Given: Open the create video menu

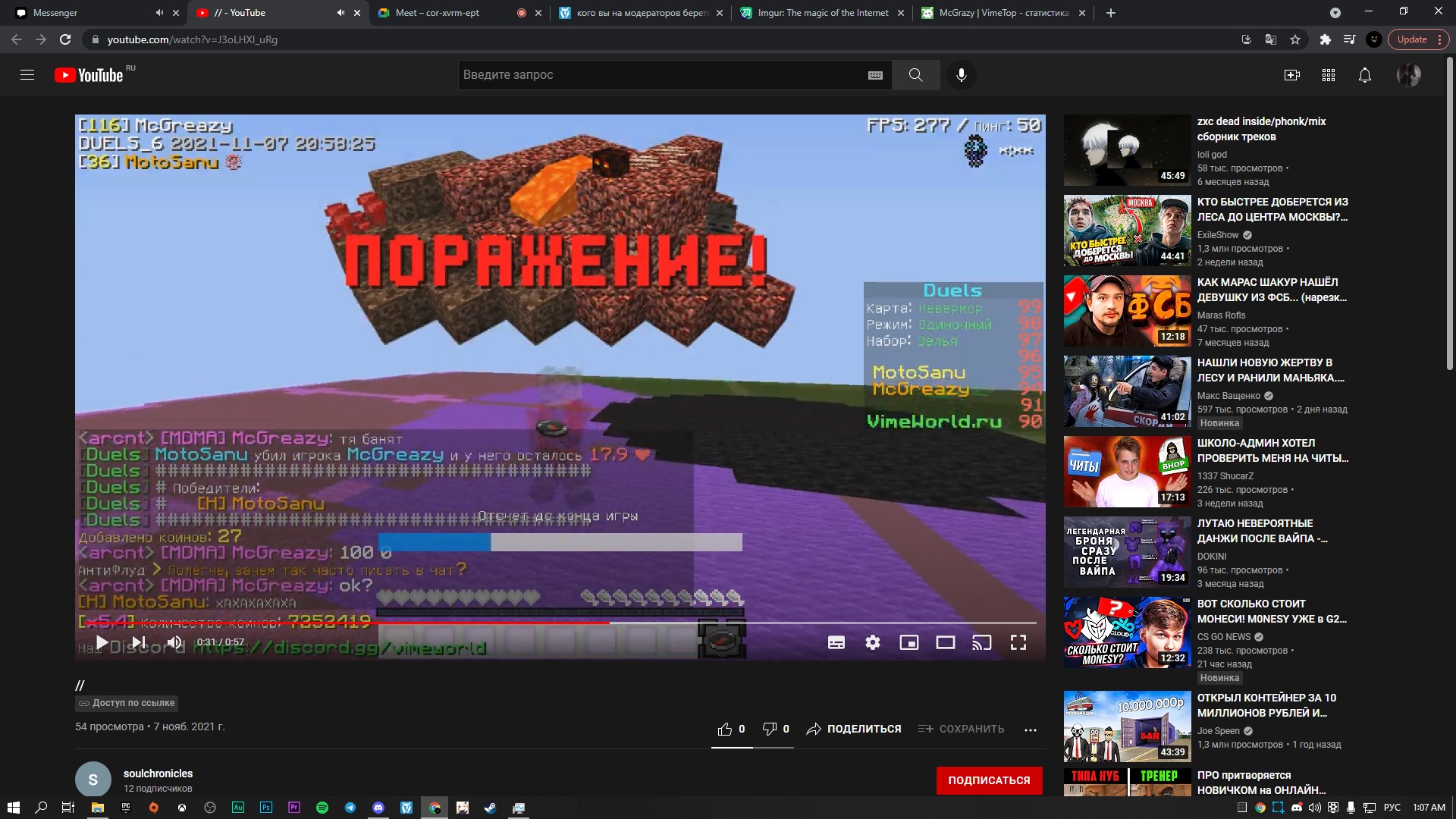Looking at the screenshot, I should click(1291, 75).
